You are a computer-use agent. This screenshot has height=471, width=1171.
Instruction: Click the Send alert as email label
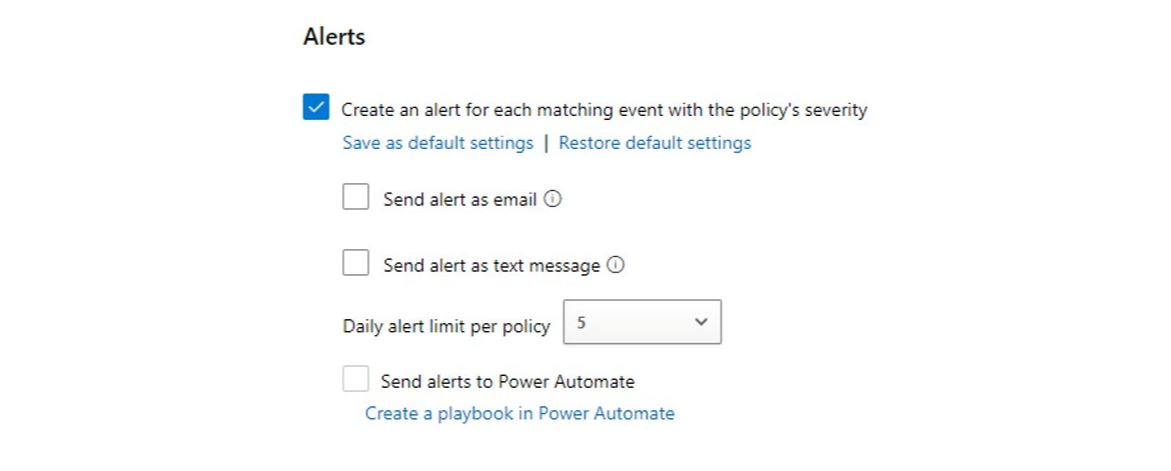(x=460, y=200)
